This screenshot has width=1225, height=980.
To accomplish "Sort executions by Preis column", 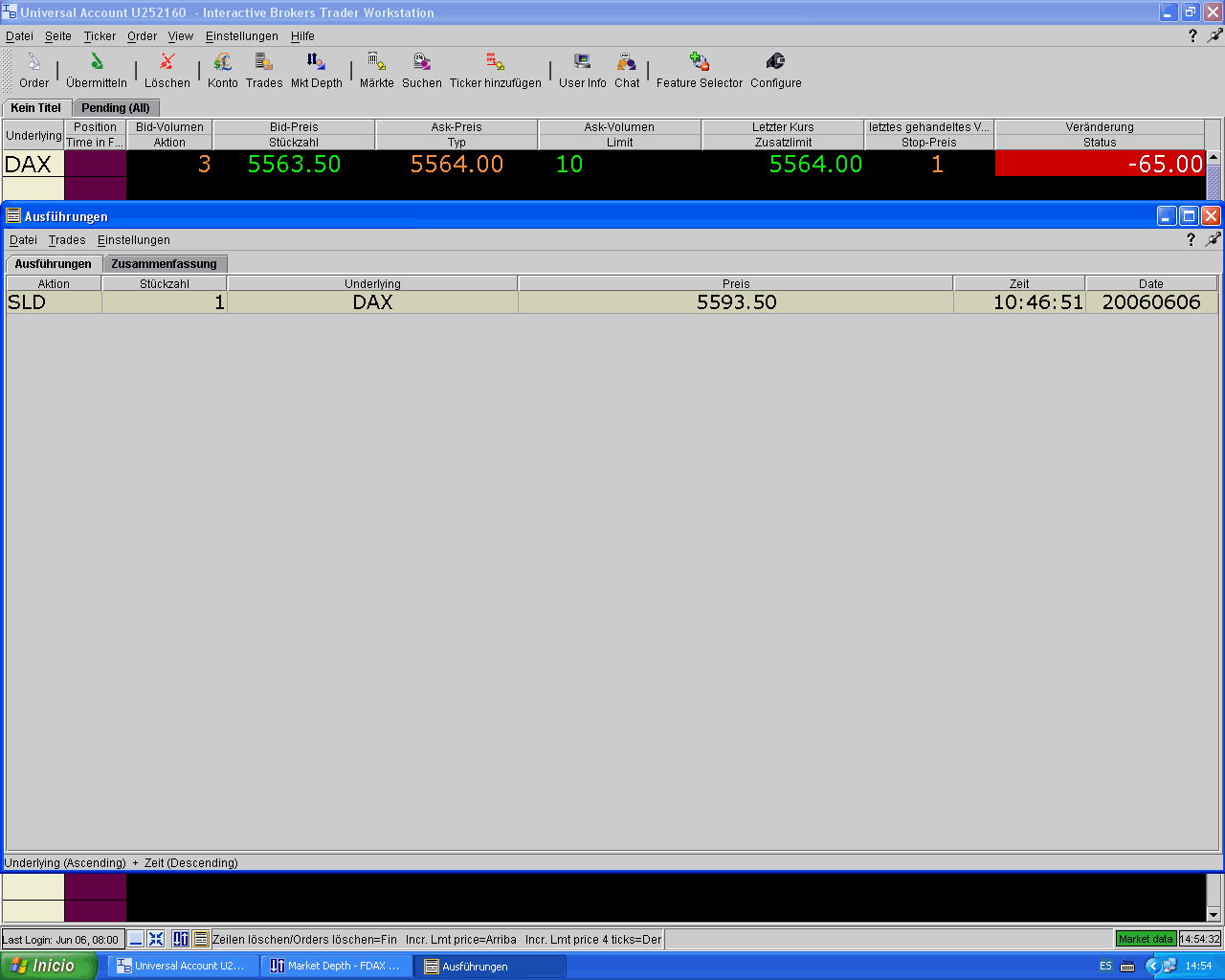I will click(736, 284).
